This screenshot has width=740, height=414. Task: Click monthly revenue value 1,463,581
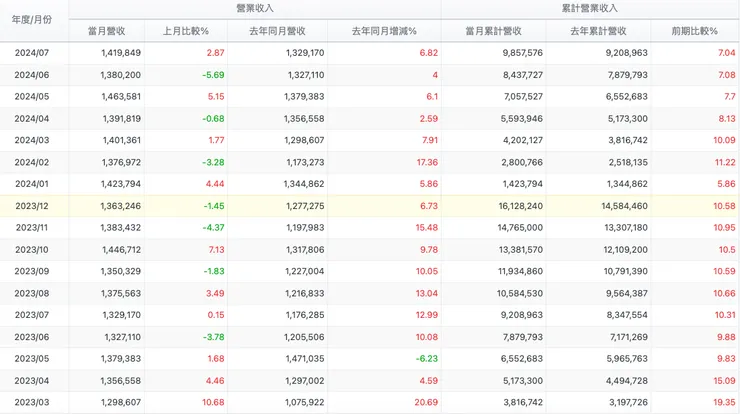click(121, 97)
